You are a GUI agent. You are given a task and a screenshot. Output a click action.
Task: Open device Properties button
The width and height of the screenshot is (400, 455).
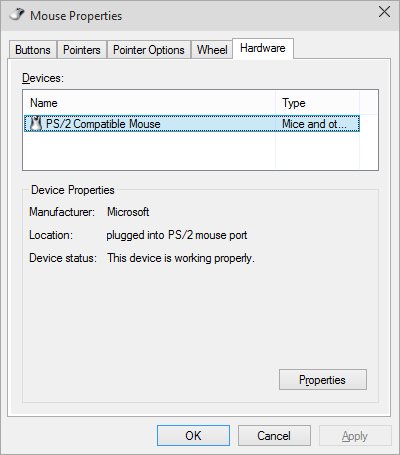(323, 379)
